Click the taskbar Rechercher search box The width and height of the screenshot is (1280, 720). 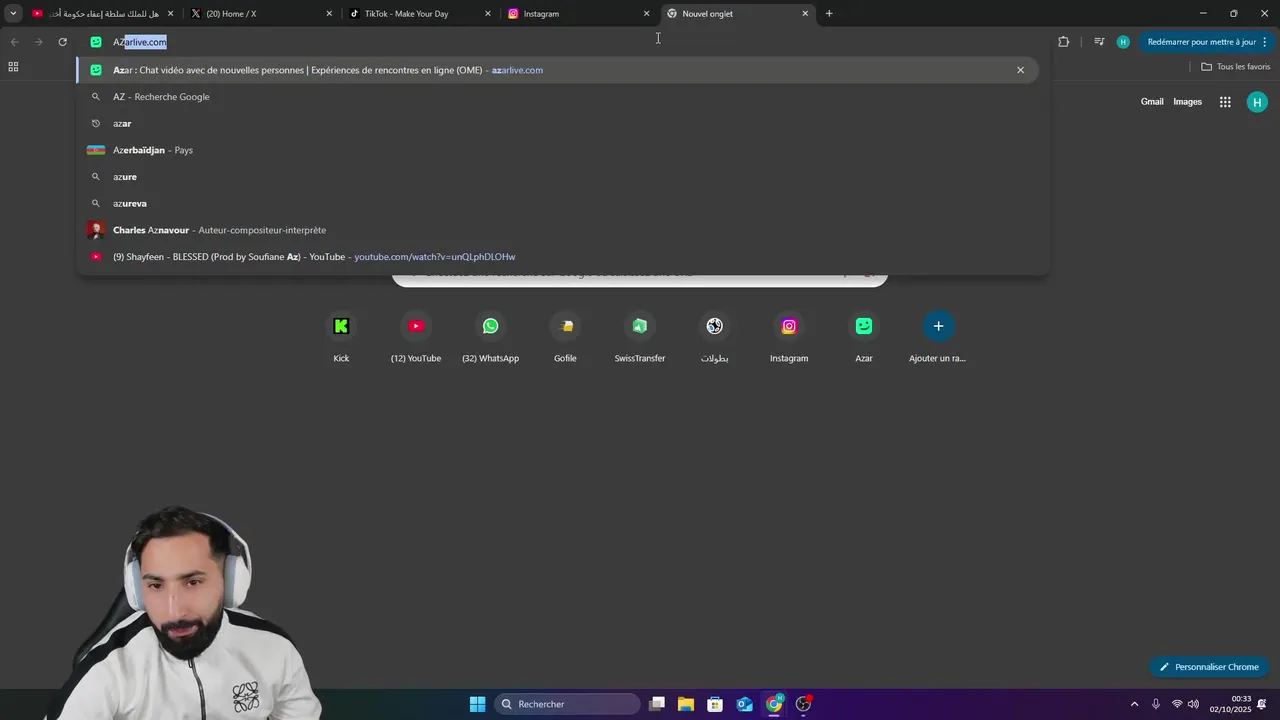coord(568,704)
